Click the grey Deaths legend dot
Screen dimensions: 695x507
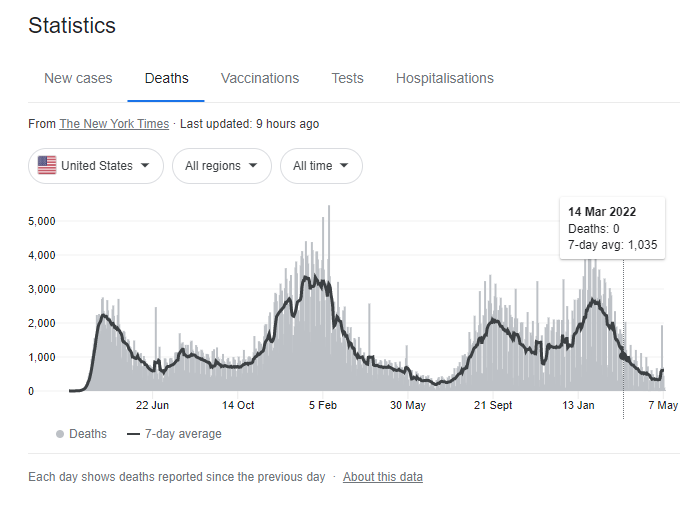[x=60, y=434]
